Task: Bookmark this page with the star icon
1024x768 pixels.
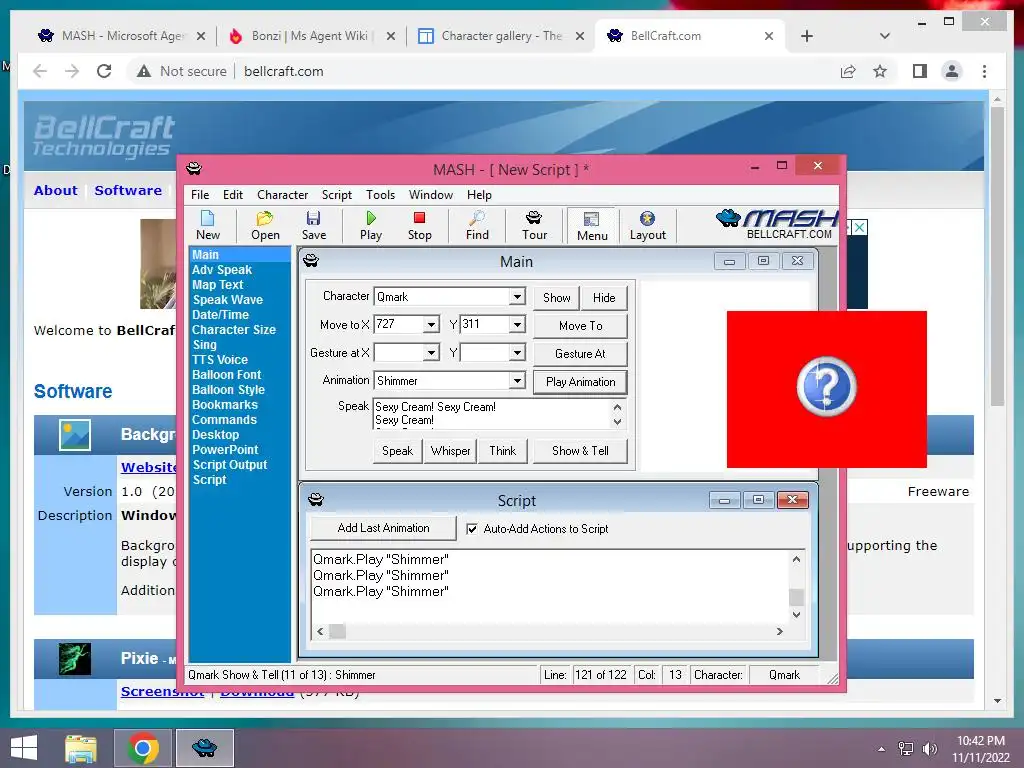Action: 880,71
